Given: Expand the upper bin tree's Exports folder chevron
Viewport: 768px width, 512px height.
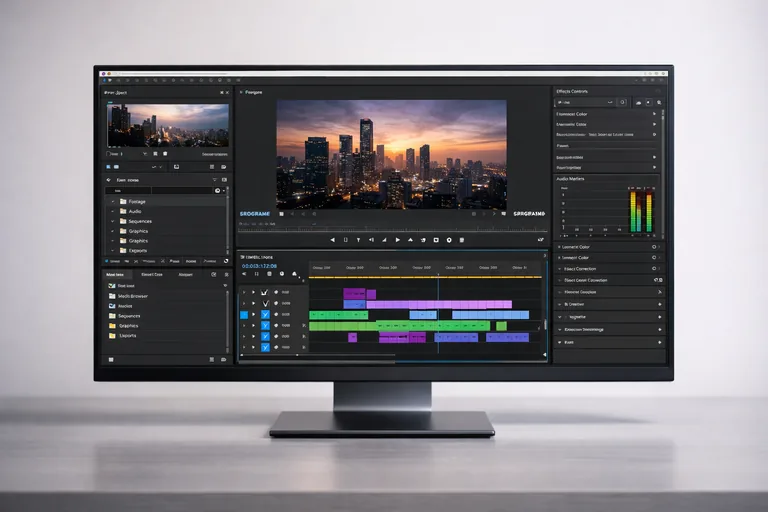Looking at the screenshot, I should click(113, 251).
